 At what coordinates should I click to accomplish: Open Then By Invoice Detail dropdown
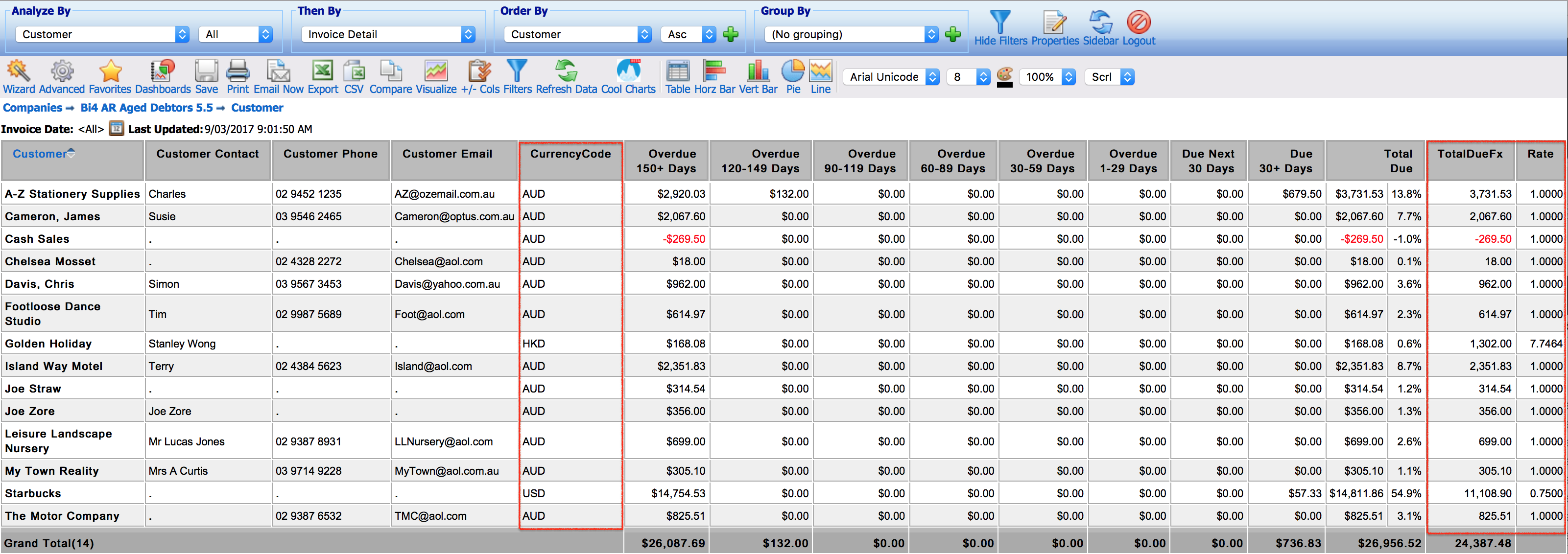tap(388, 35)
